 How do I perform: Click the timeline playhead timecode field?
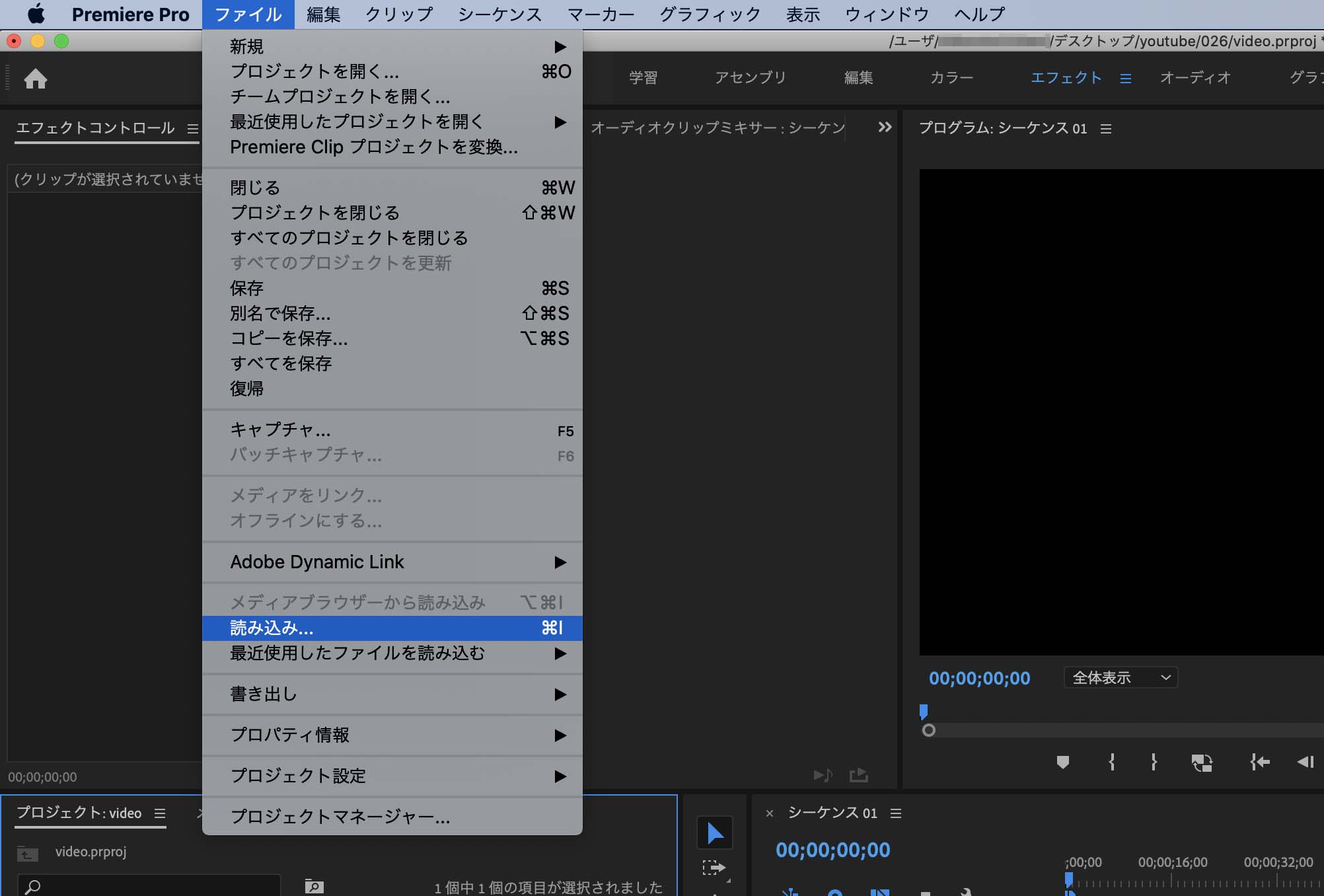(832, 850)
